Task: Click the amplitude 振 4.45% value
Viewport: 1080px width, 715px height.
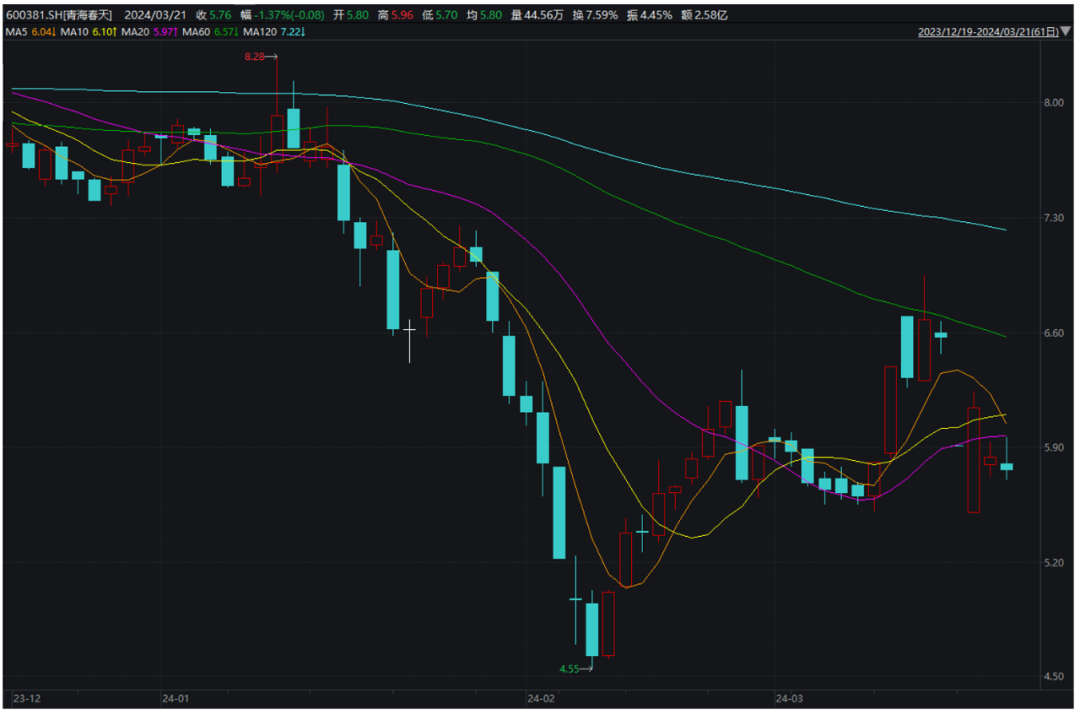Action: coord(649,15)
